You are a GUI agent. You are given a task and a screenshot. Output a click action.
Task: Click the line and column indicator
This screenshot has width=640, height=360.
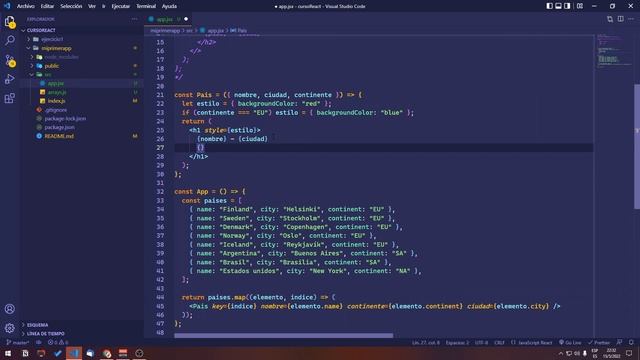[426, 342]
